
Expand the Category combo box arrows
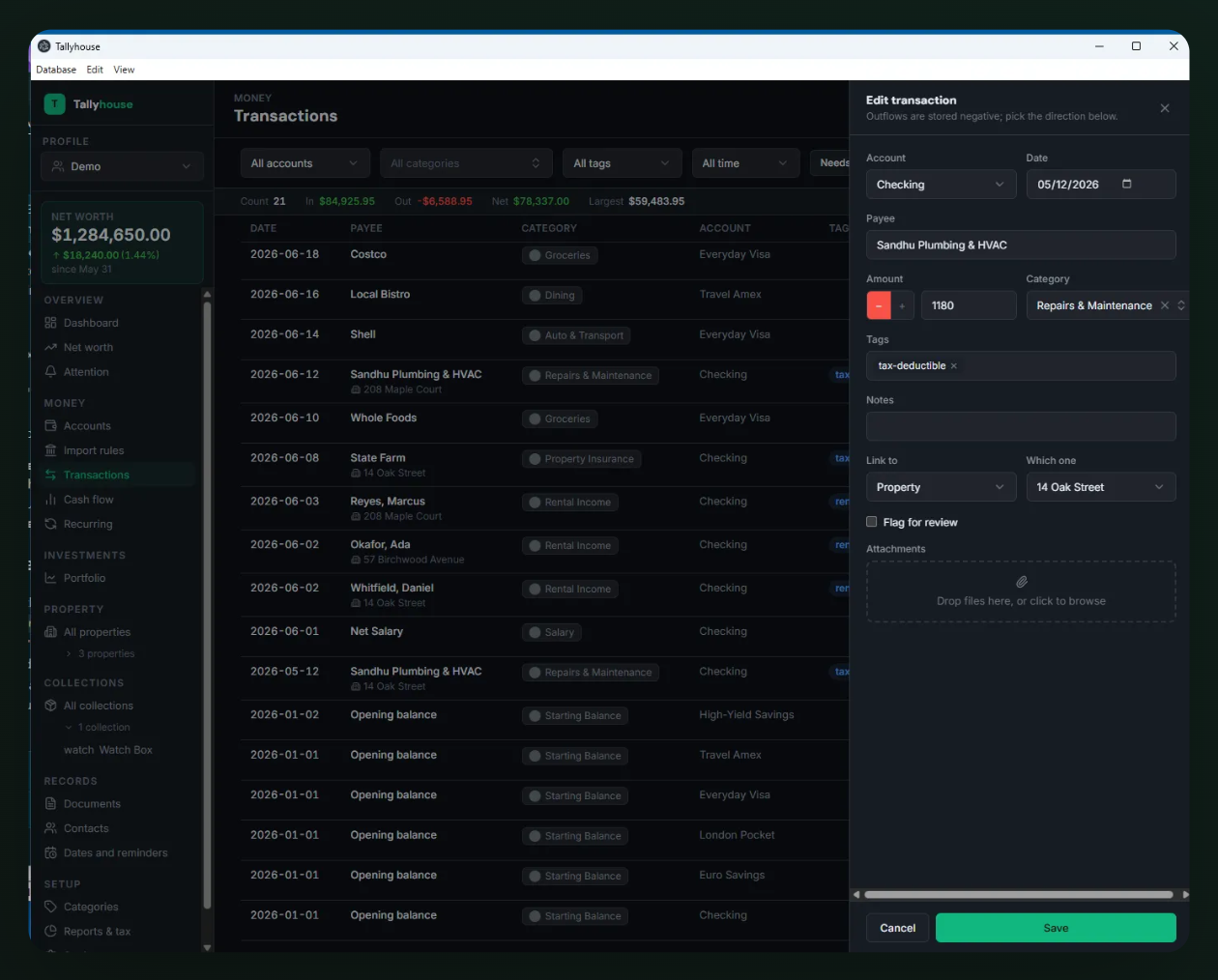point(1180,305)
